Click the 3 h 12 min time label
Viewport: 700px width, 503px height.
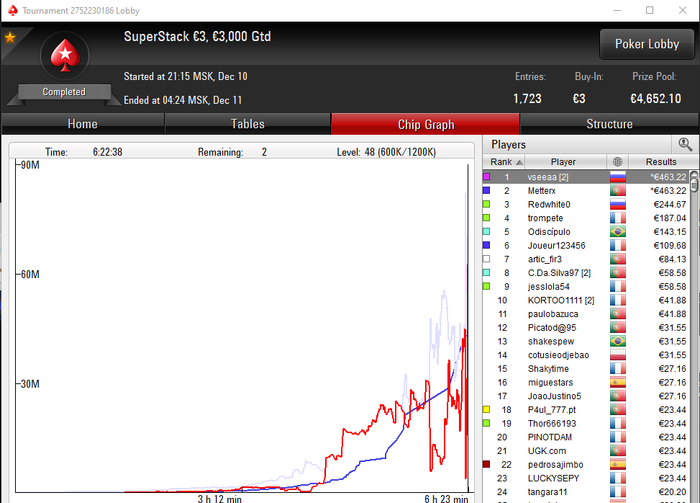pos(220,499)
